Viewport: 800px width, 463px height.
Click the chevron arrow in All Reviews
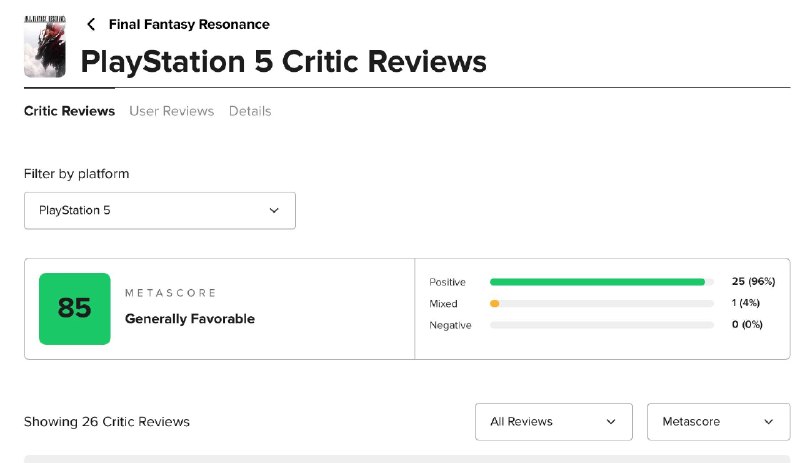611,422
